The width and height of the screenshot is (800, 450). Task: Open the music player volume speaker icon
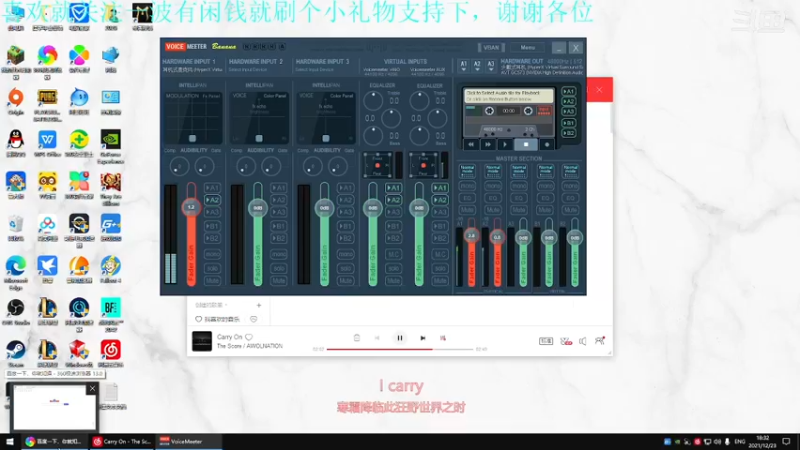coord(583,341)
